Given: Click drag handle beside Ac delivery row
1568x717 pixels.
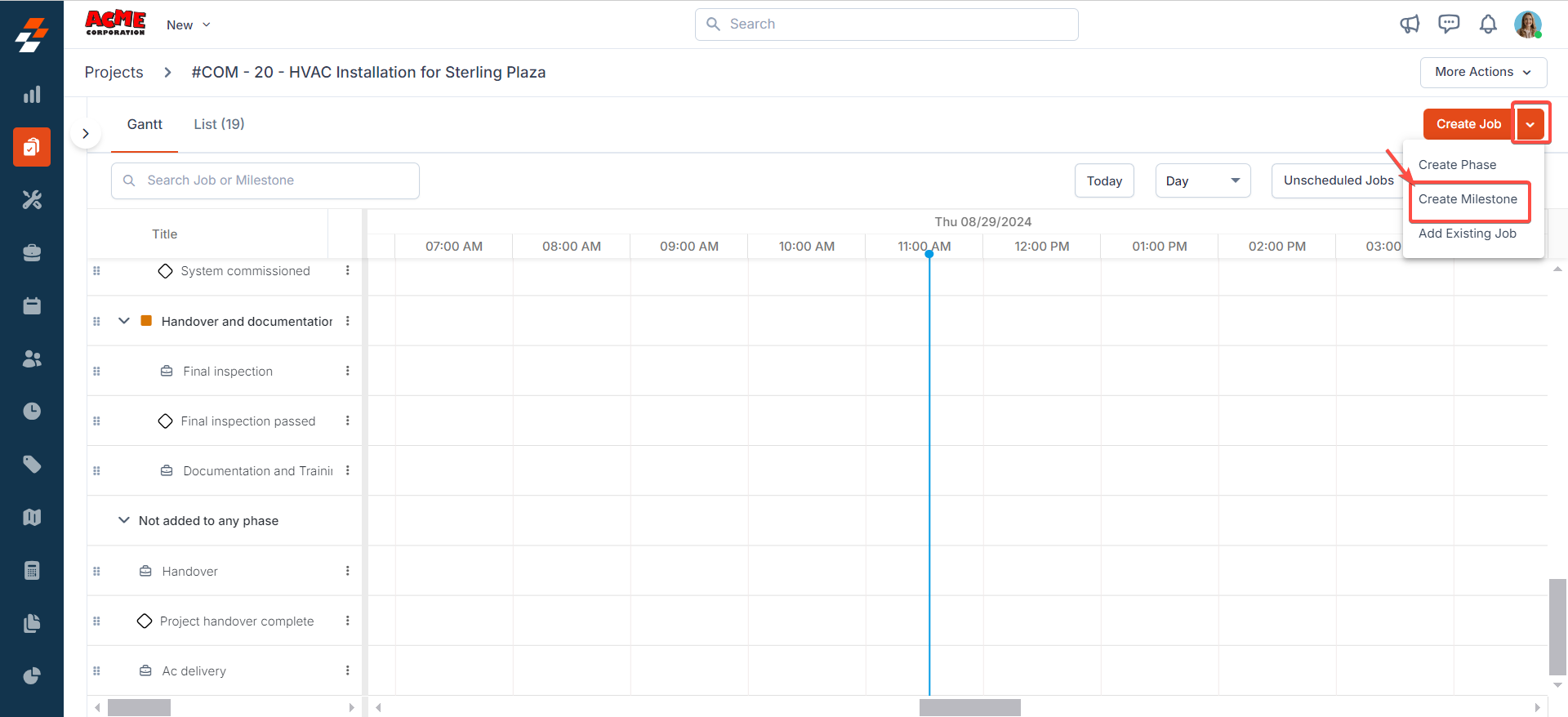Looking at the screenshot, I should click(x=96, y=671).
